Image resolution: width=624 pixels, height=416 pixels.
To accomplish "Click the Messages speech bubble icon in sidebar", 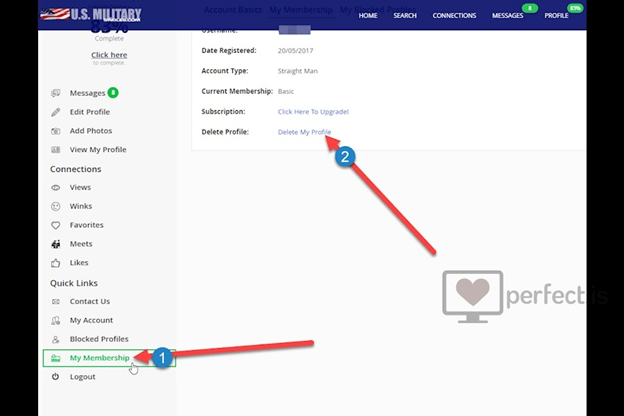I will pyautogui.click(x=56, y=93).
